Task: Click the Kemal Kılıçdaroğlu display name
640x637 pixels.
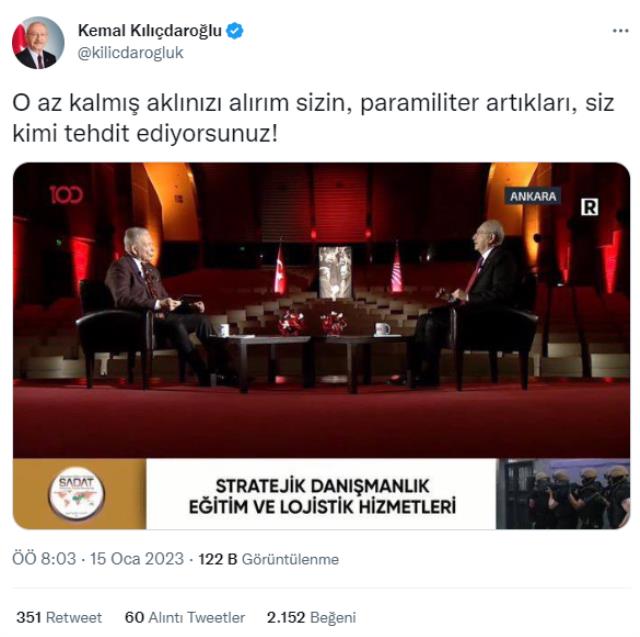Action: click(x=149, y=31)
